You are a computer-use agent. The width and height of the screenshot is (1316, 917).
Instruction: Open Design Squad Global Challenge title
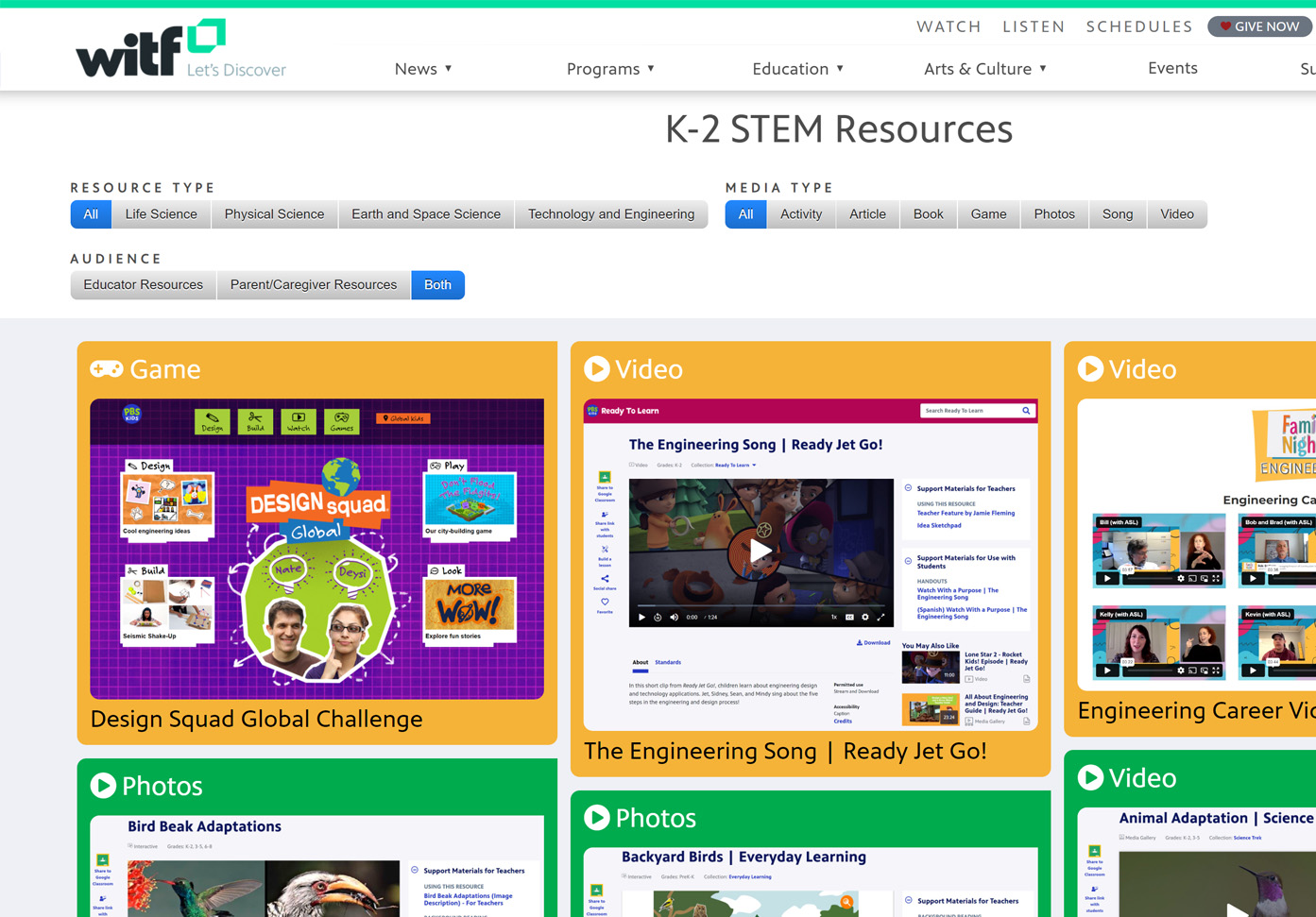(x=256, y=720)
